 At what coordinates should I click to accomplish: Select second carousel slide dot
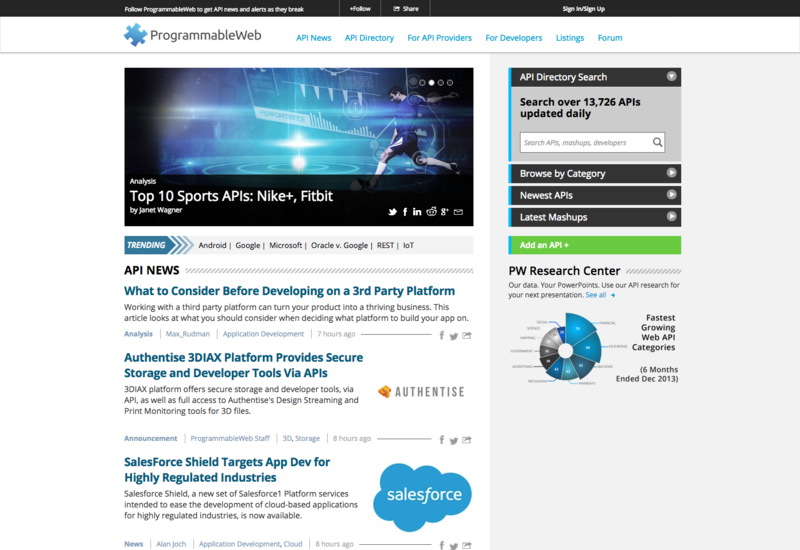click(431, 83)
